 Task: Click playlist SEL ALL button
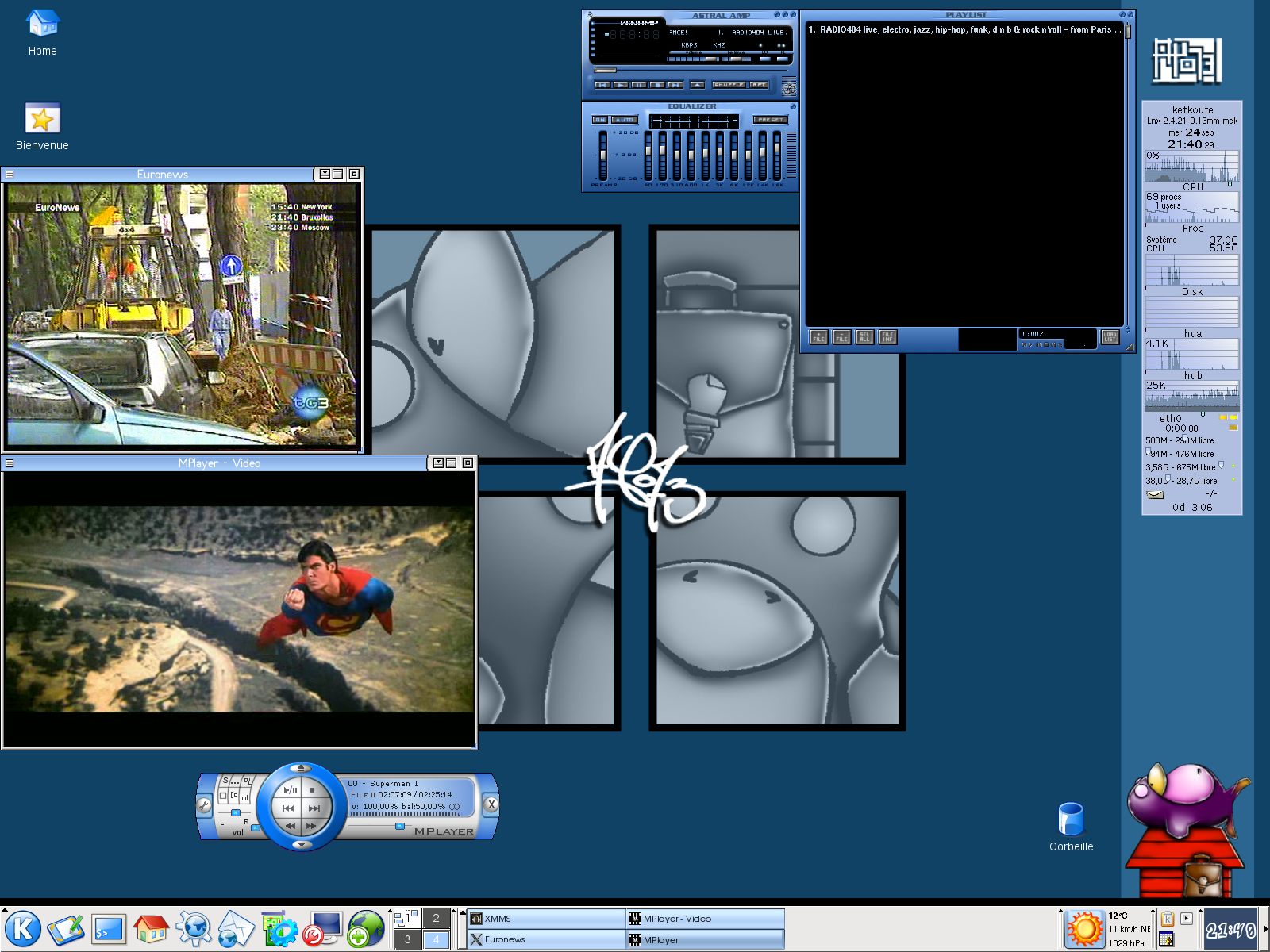point(864,337)
